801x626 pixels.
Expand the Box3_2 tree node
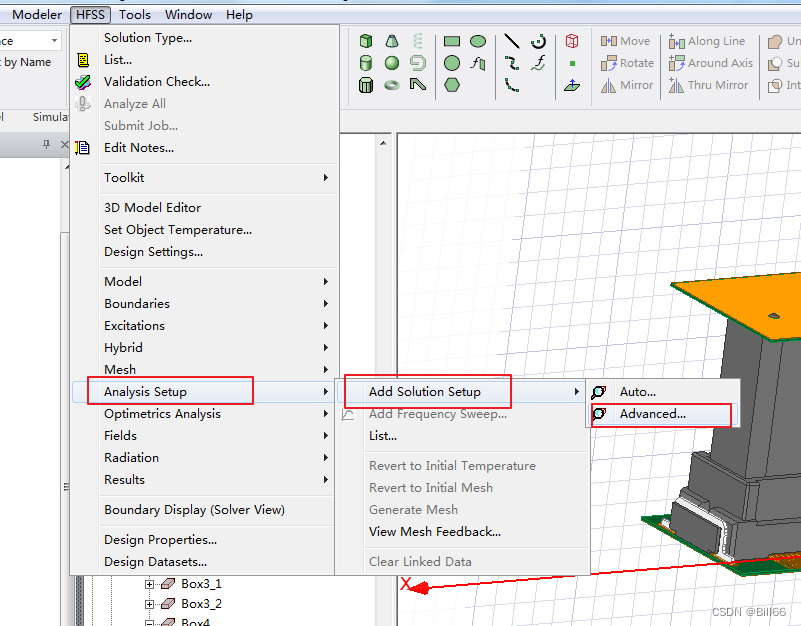tap(149, 604)
